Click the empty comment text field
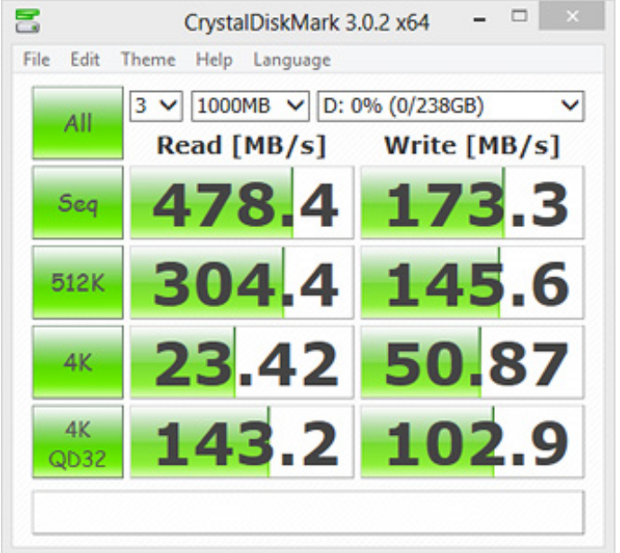The width and height of the screenshot is (620, 553). [307, 512]
